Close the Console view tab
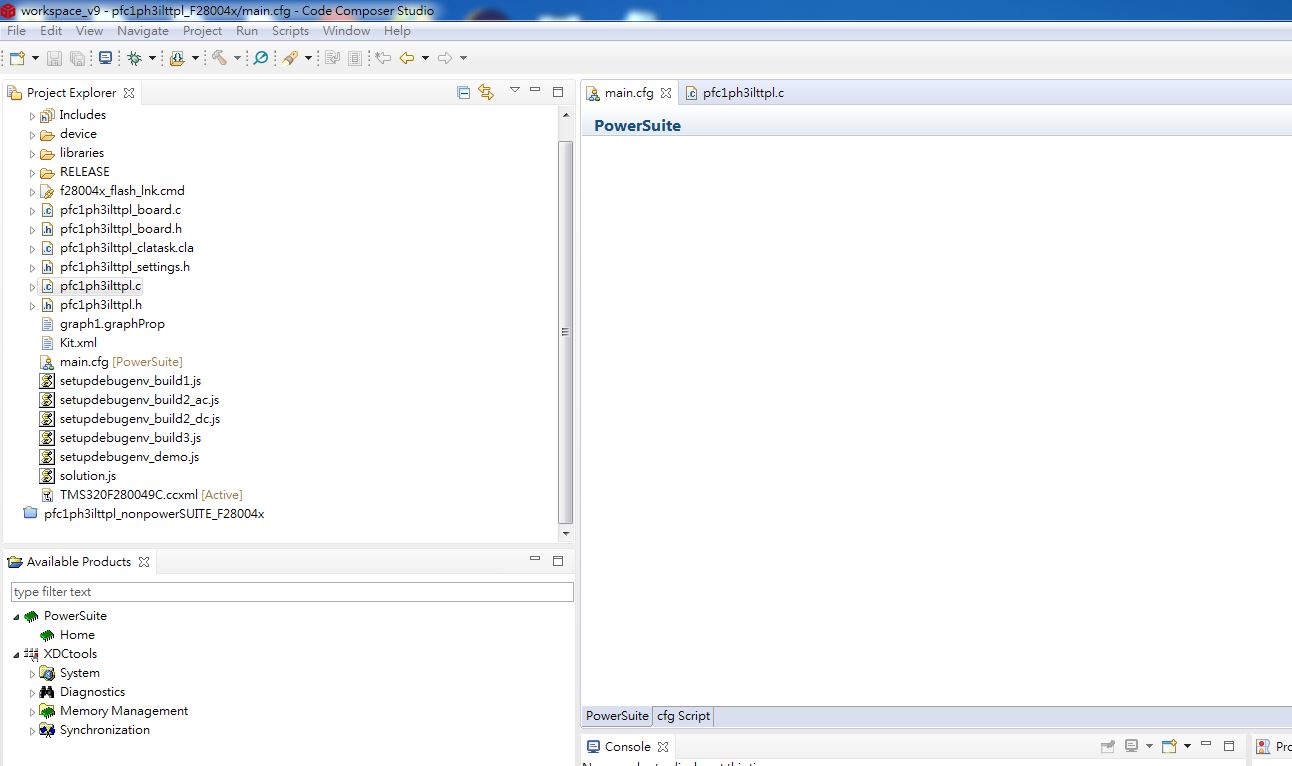Viewport: 1292px width, 766px height. tap(662, 747)
